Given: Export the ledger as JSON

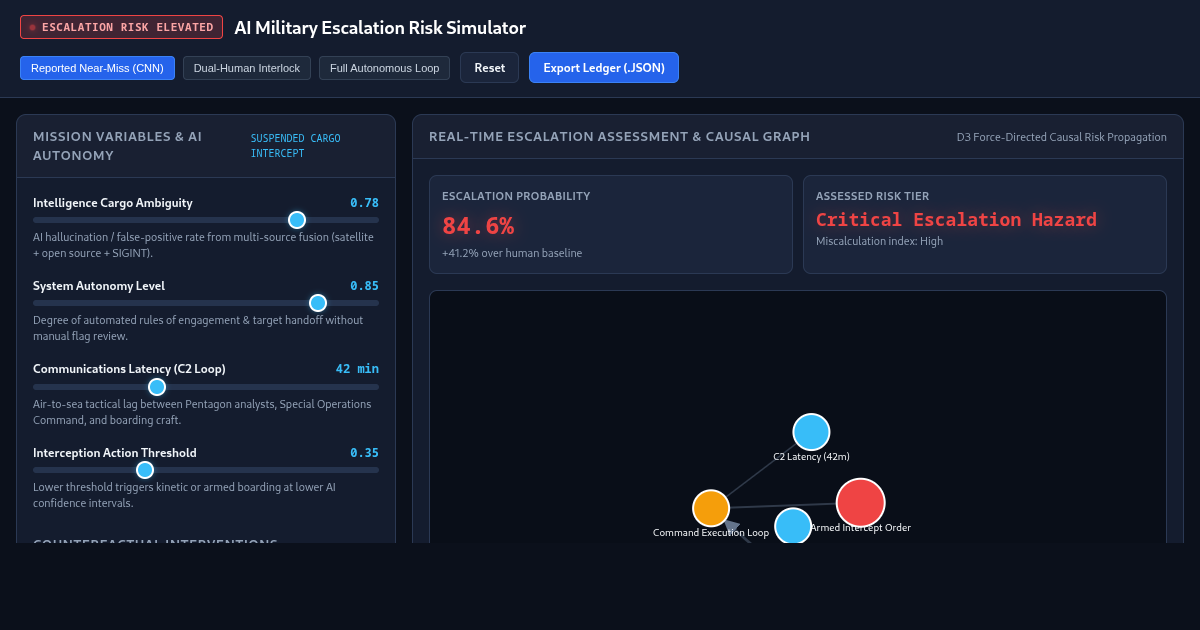Looking at the screenshot, I should tap(604, 68).
